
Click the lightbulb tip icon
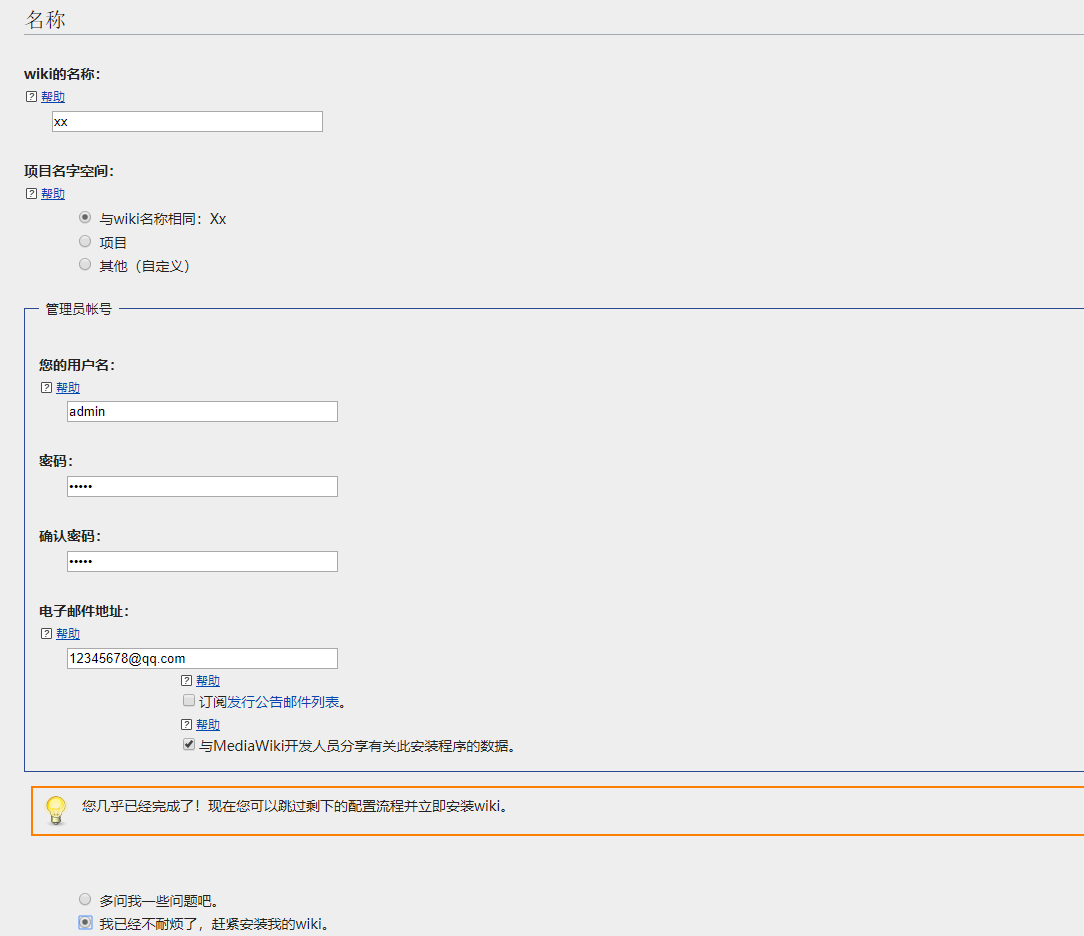coord(56,810)
